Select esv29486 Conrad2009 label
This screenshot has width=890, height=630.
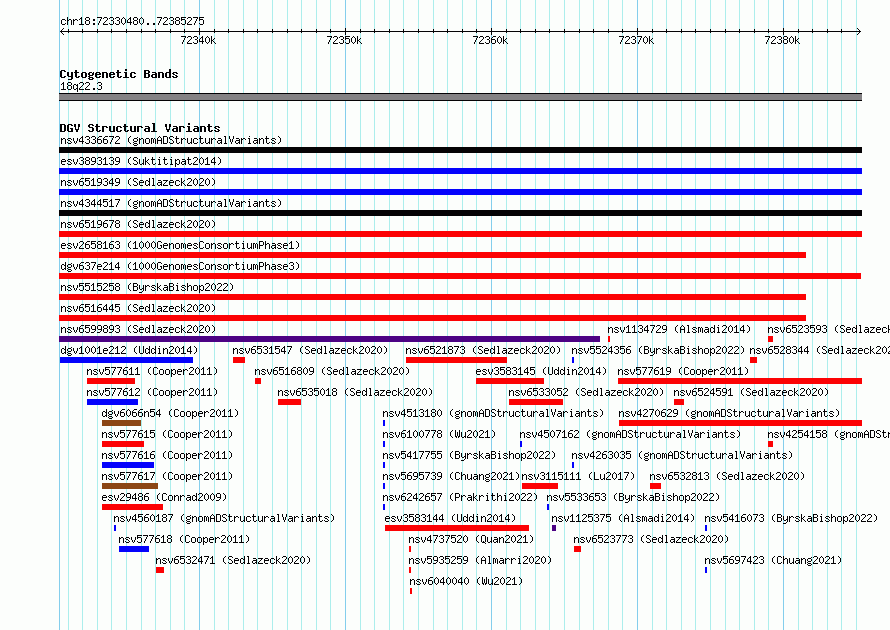pyautogui.click(x=164, y=497)
